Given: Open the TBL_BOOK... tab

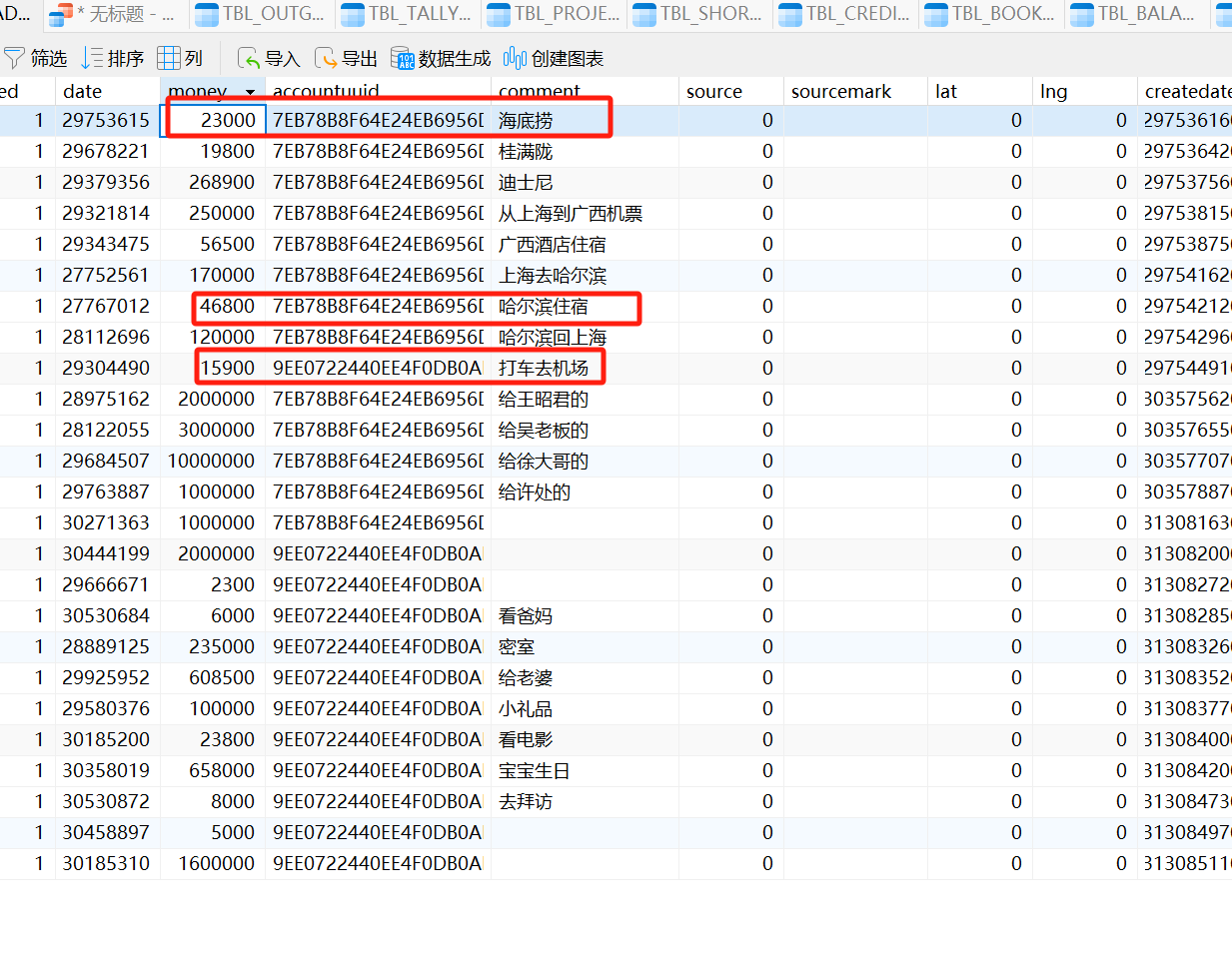Looking at the screenshot, I should [x=990, y=14].
